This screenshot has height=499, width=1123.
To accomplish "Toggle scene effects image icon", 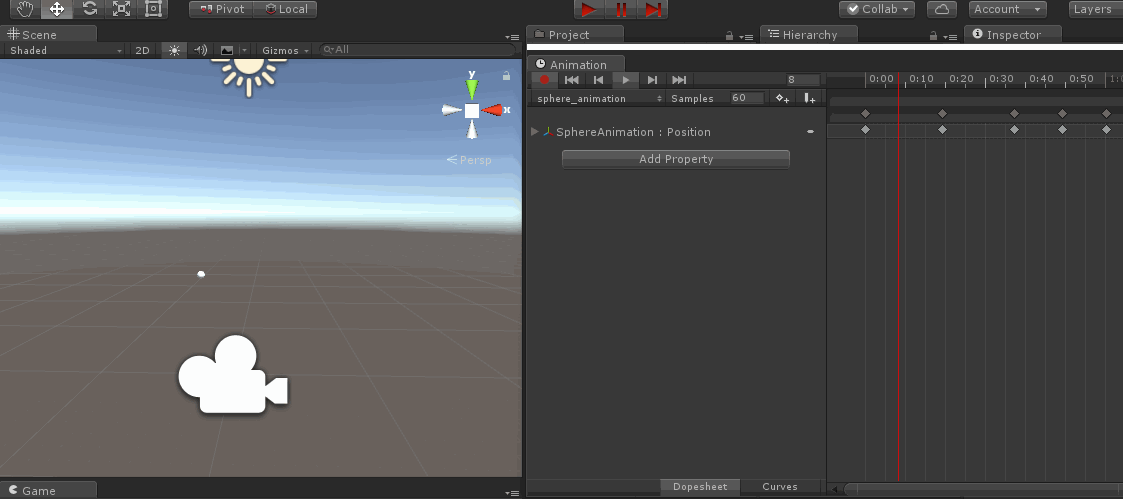I will coord(227,50).
